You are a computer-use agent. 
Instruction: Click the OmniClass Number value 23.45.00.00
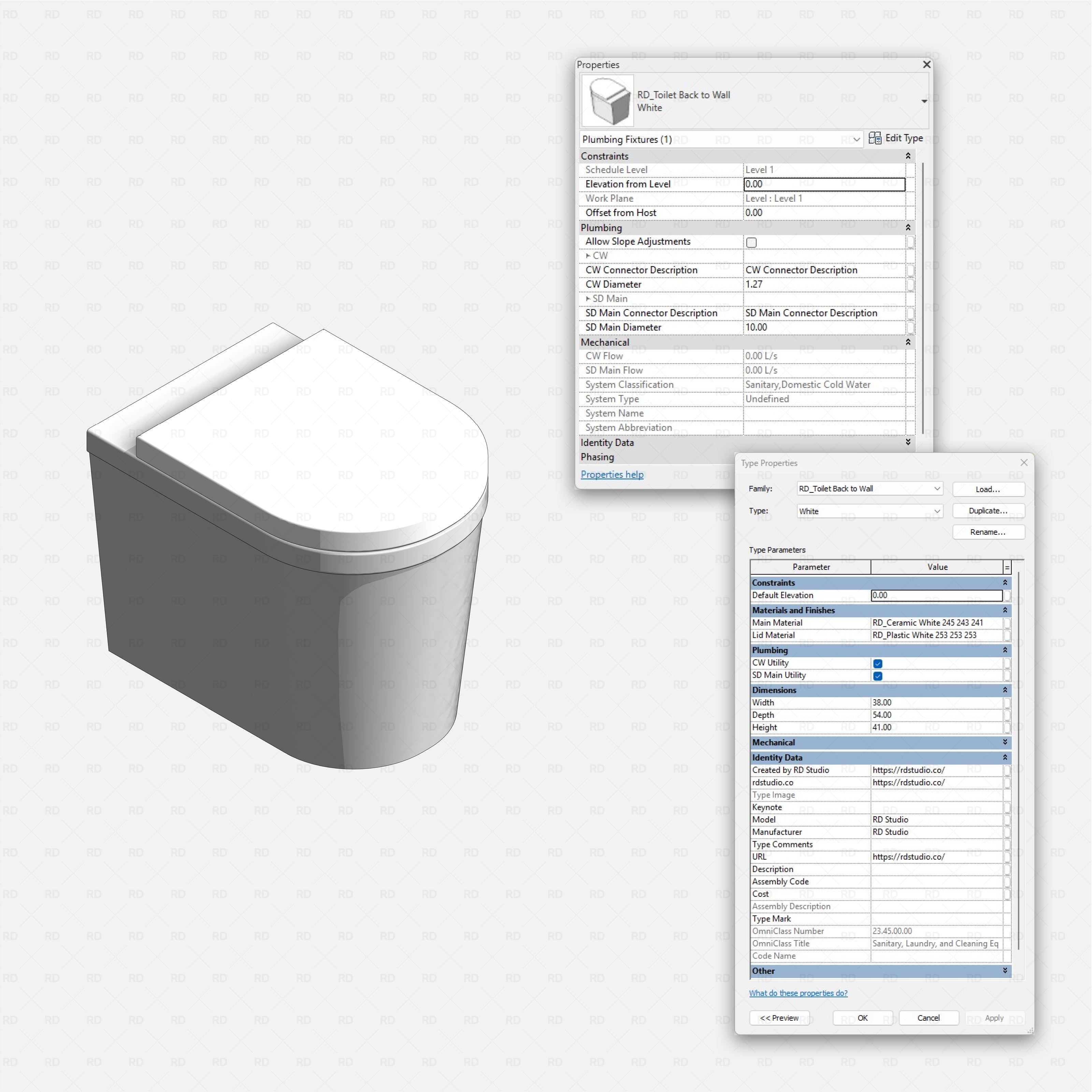[937, 931]
